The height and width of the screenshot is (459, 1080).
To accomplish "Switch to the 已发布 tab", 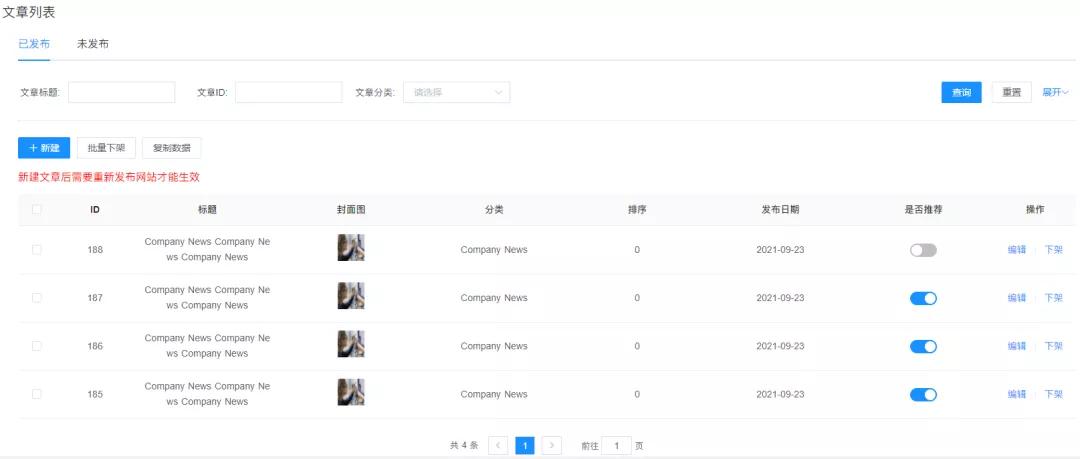I will pyautogui.click(x=34, y=44).
